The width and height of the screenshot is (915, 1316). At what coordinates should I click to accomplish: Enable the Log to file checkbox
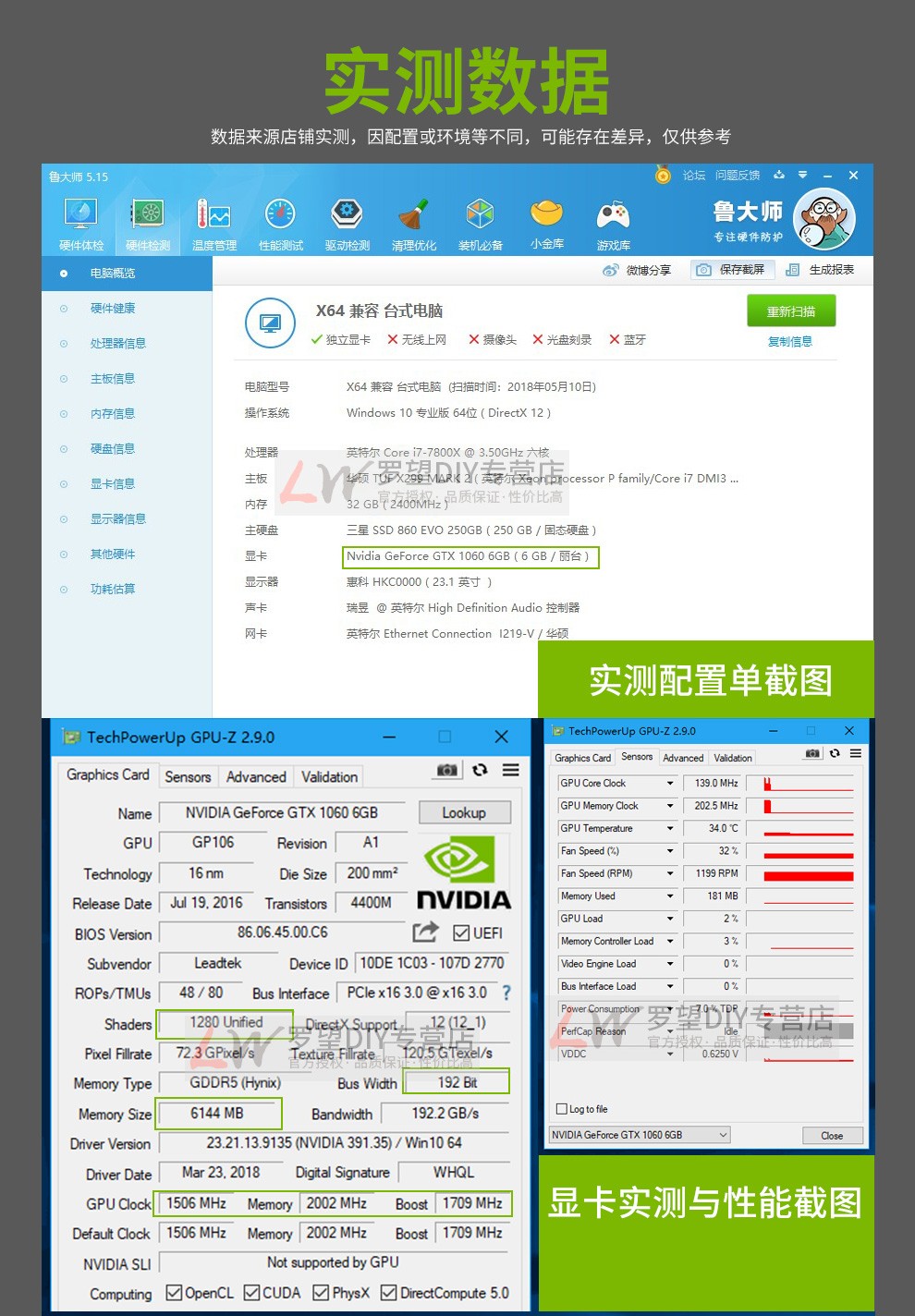pyautogui.click(x=561, y=1109)
